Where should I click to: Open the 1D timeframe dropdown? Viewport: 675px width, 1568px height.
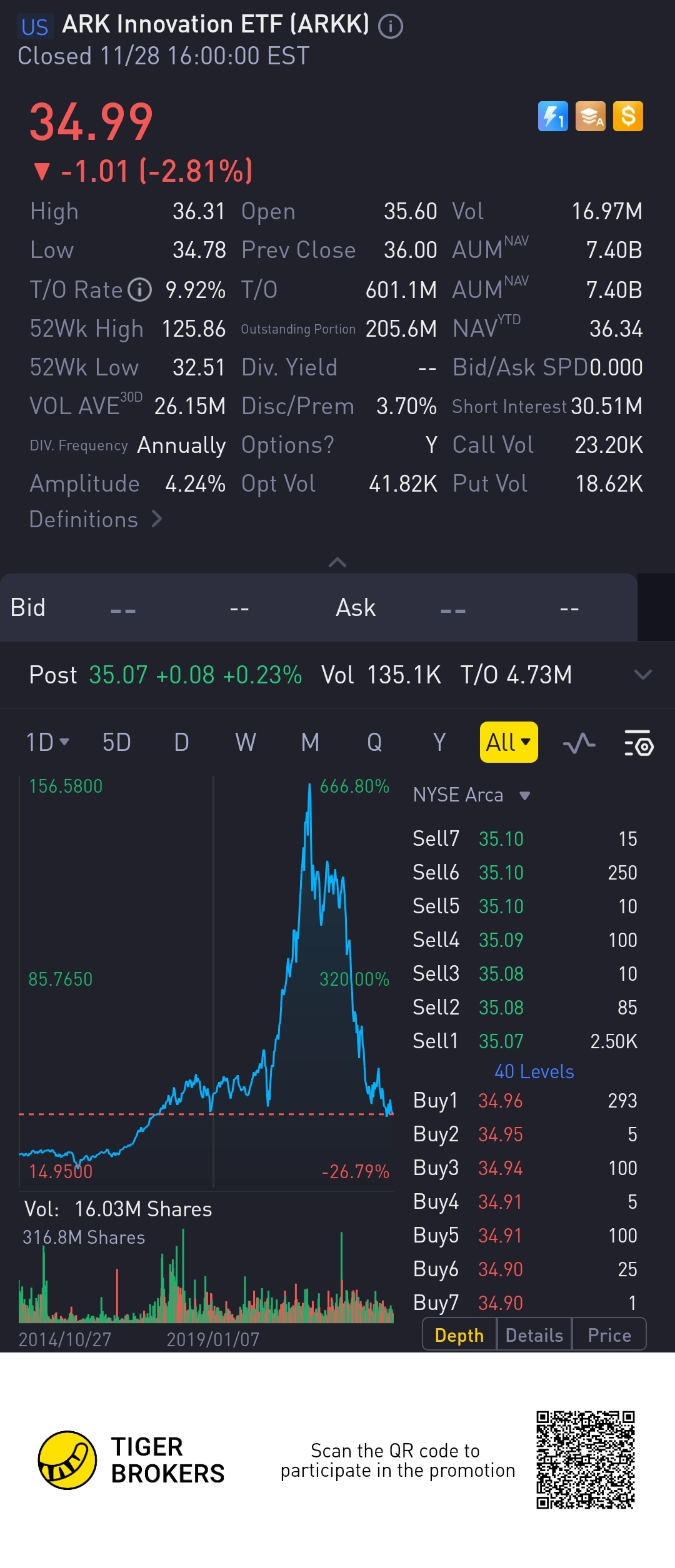[47, 743]
